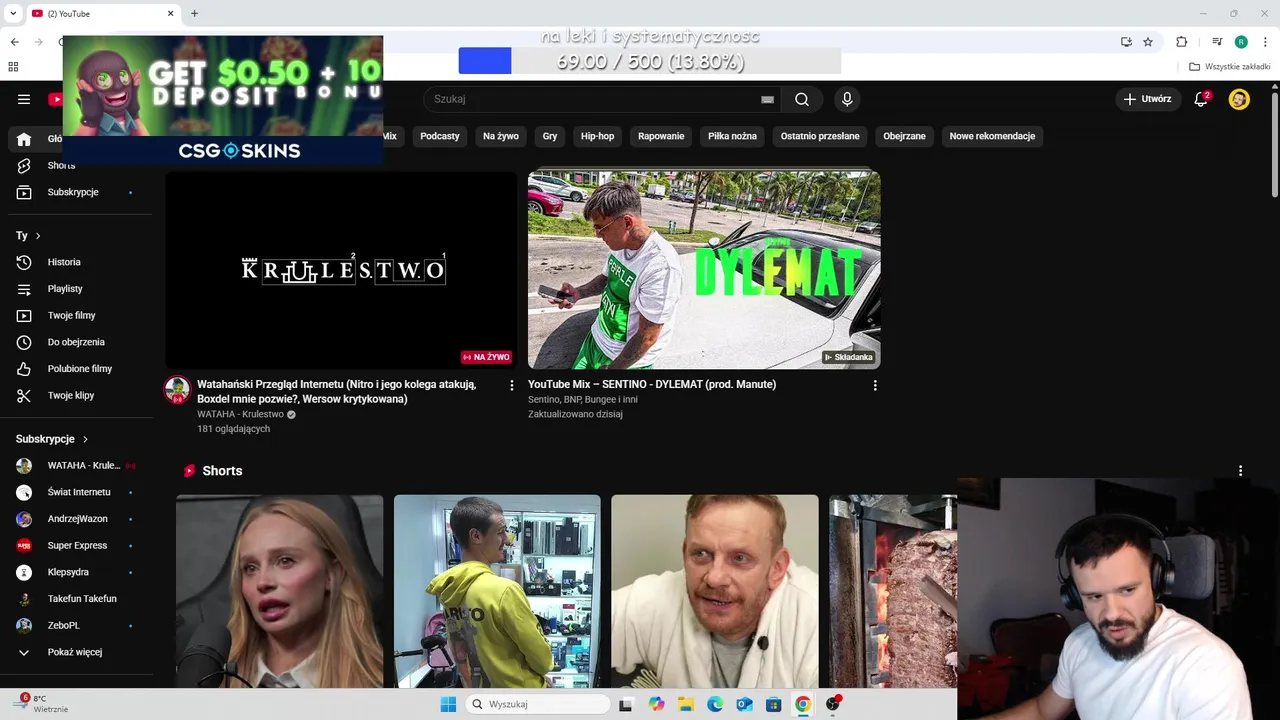Select the Obejrzane filter chip
Image resolution: width=1280 pixels, height=720 pixels.
905,136
